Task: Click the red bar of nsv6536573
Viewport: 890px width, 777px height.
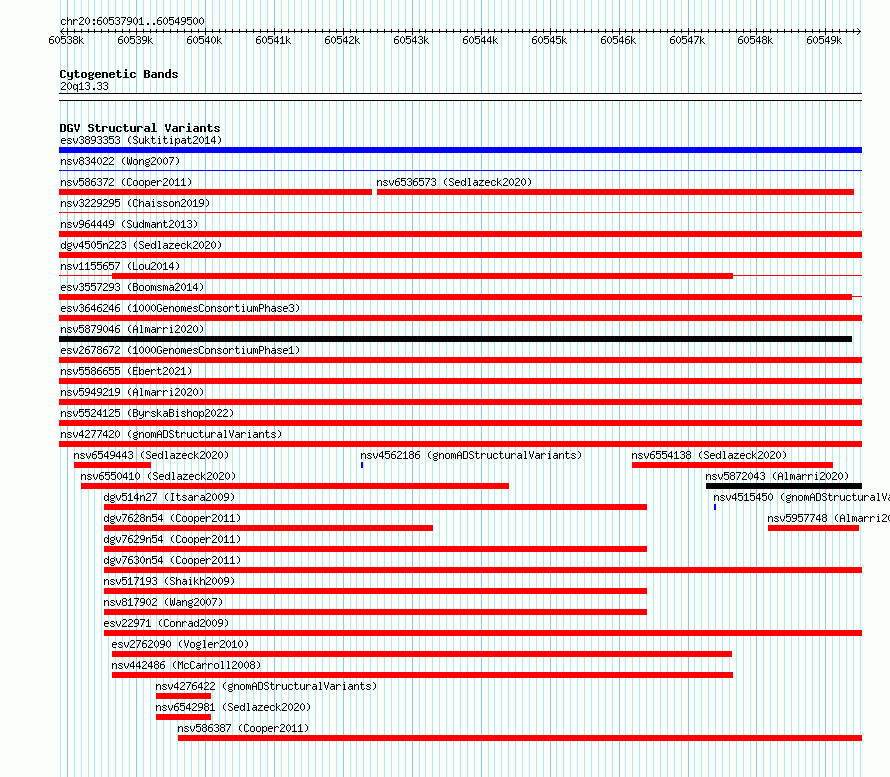Action: [615, 192]
